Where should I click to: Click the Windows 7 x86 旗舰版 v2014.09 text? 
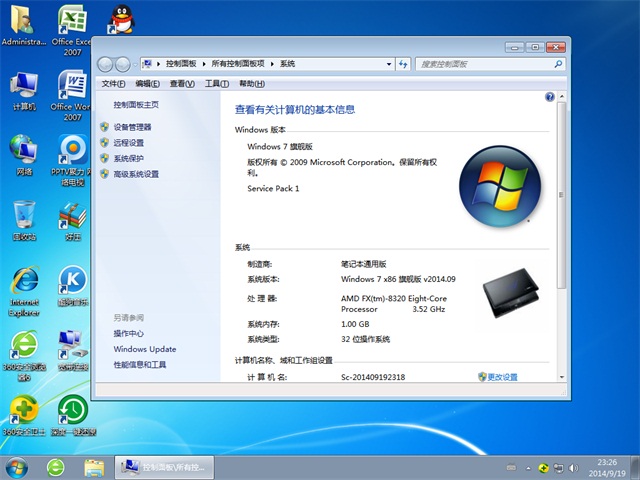[398, 279]
